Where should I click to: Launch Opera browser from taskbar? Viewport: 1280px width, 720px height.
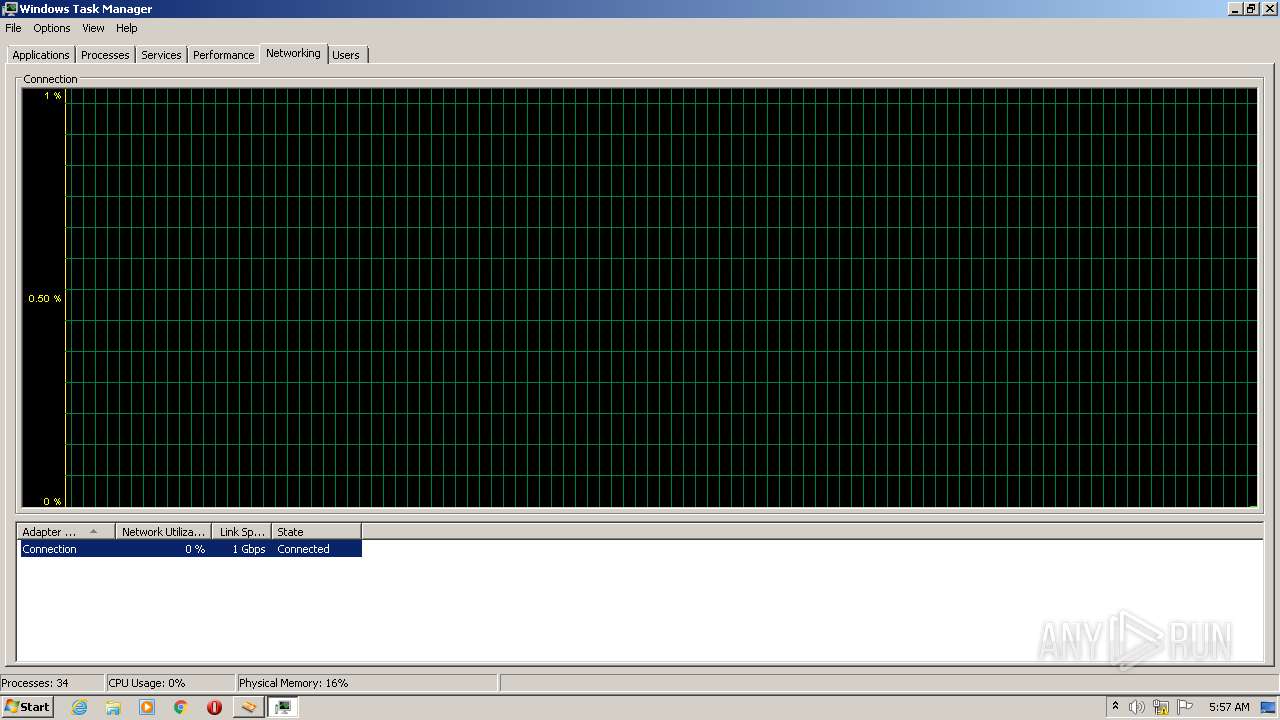[214, 707]
